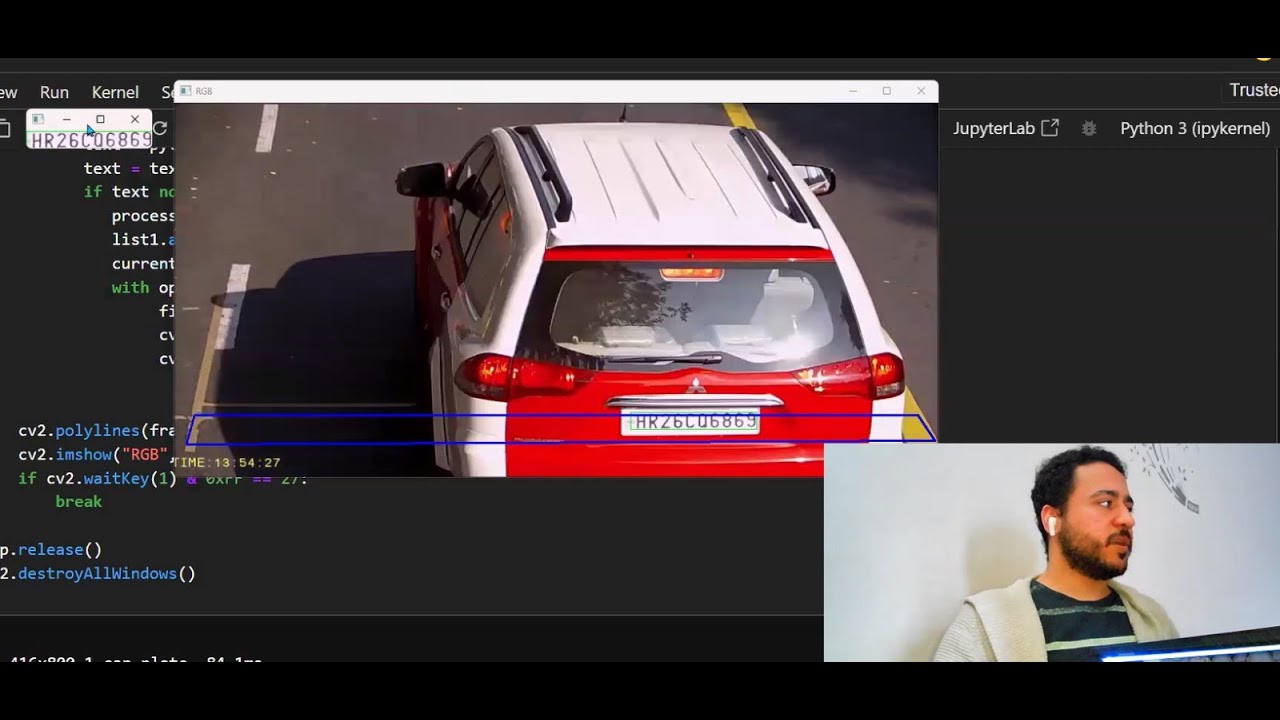Switch kernel via Python 3 (ipykernel)

tap(1195, 128)
